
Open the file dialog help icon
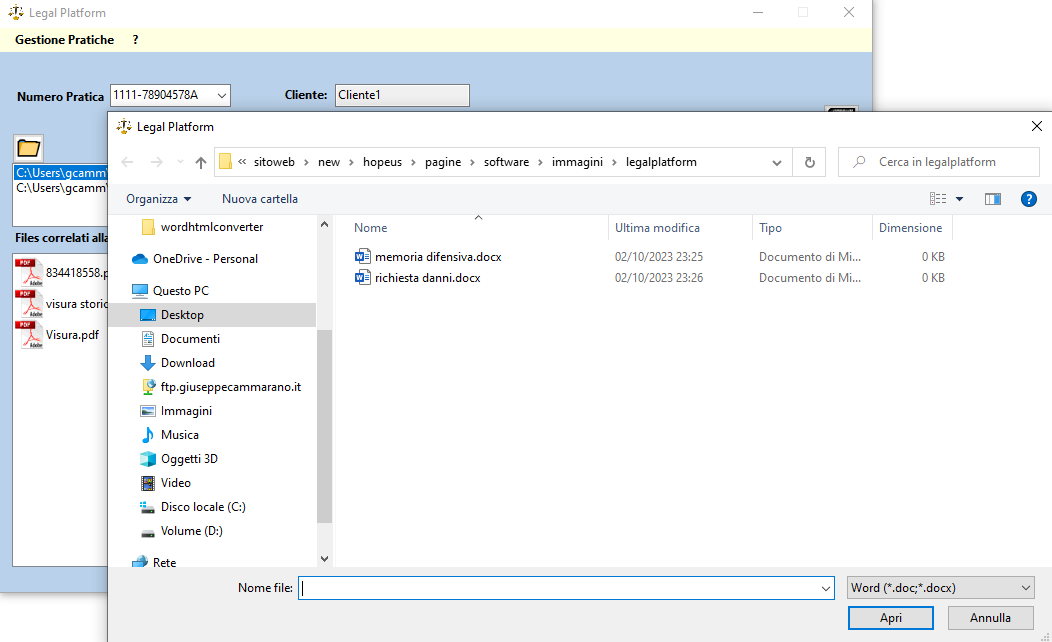1028,199
